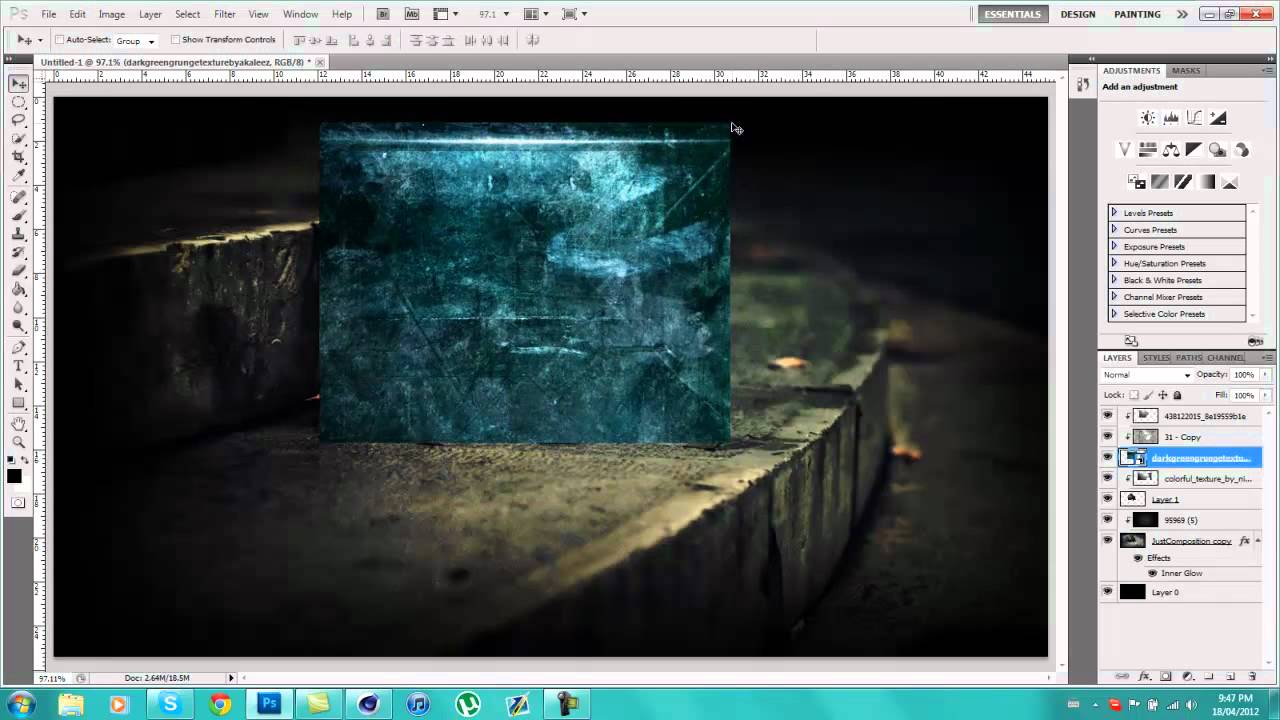The width and height of the screenshot is (1280, 720).
Task: Toggle the Auto-Select checkbox
Action: pos(59,40)
